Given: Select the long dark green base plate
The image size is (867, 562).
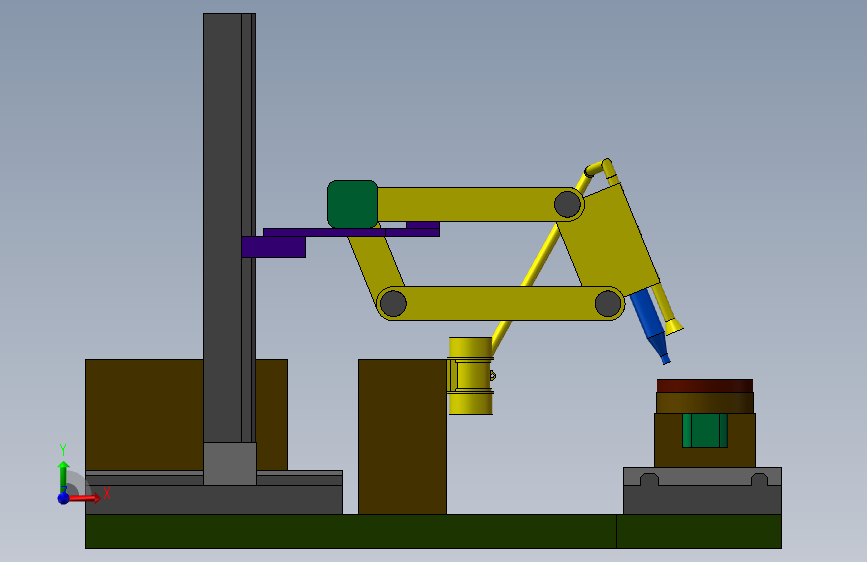Looking at the screenshot, I should [x=351, y=532].
